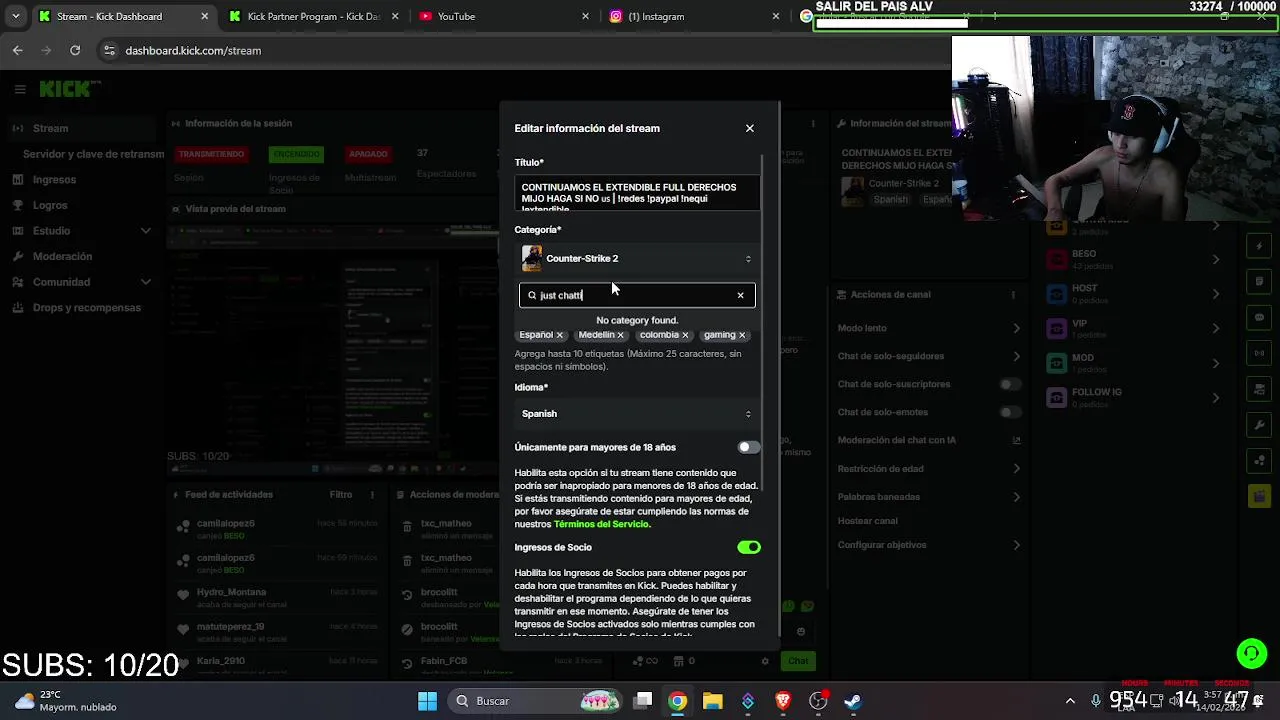This screenshot has width=1280, height=720.
Task: Toggle the Ingresos de Socio switch
Action: coord(748,547)
